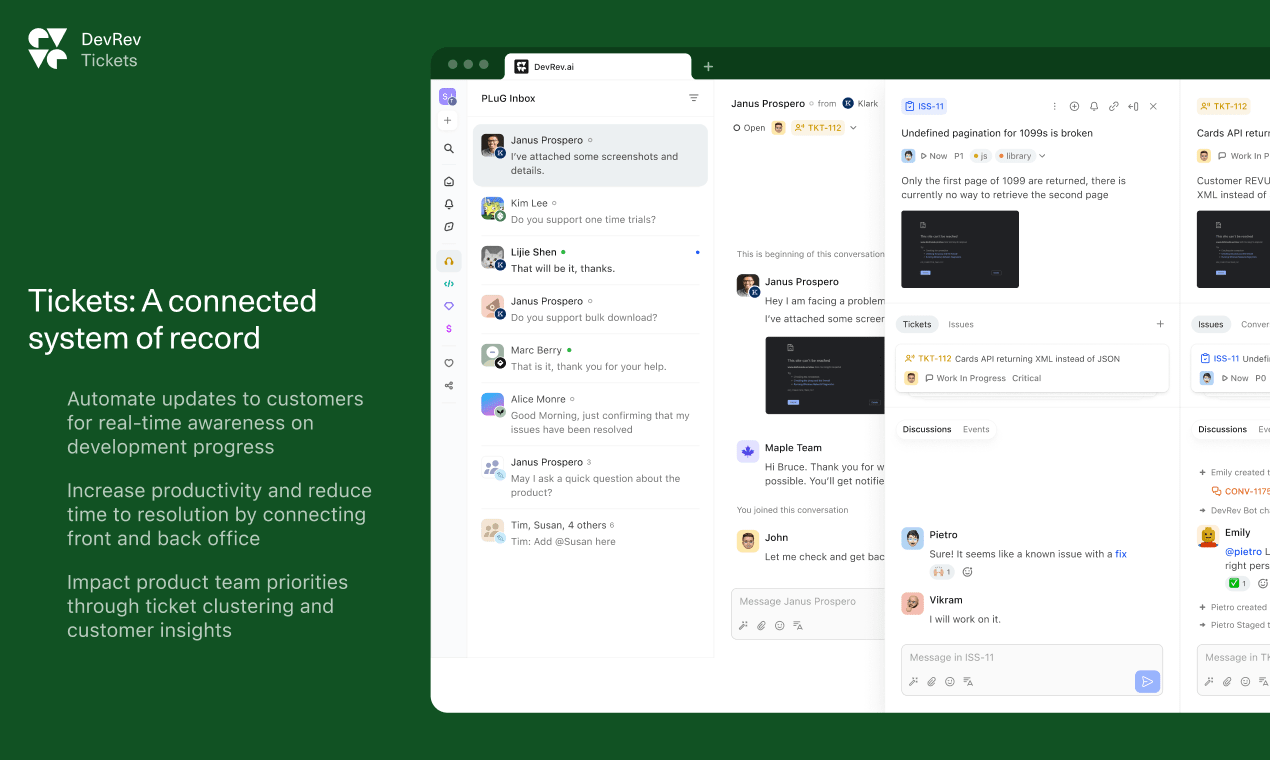The image size is (1270, 760).
Task: Open the TKT-112 Cards API linked ticket card
Action: click(x=1032, y=368)
